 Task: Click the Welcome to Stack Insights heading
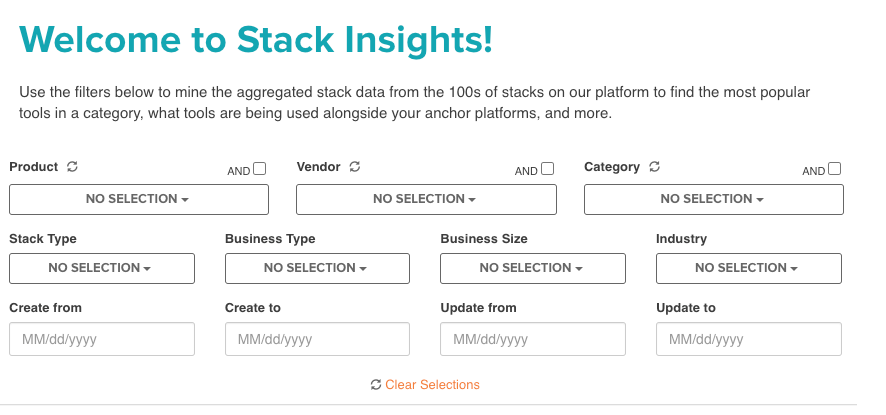256,40
